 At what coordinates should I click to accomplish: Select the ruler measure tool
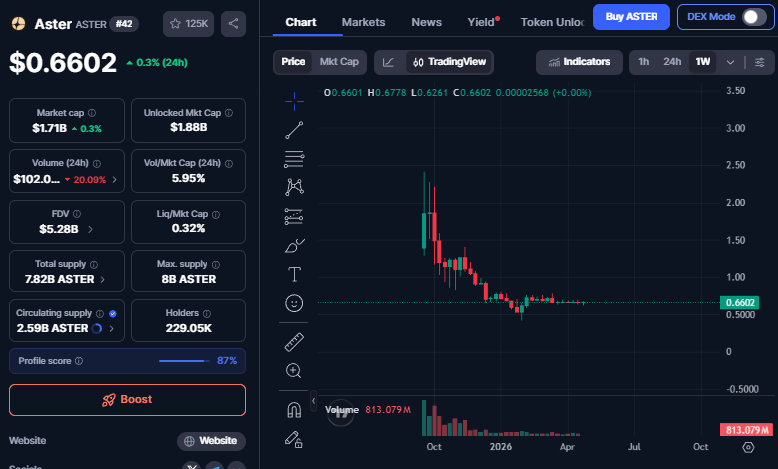294,342
